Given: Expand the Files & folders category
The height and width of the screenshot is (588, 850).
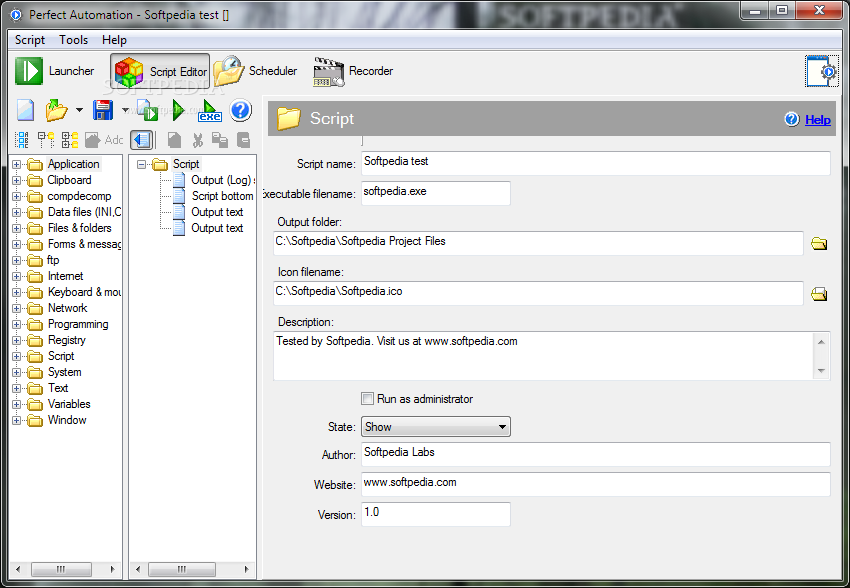Looking at the screenshot, I should (x=17, y=228).
